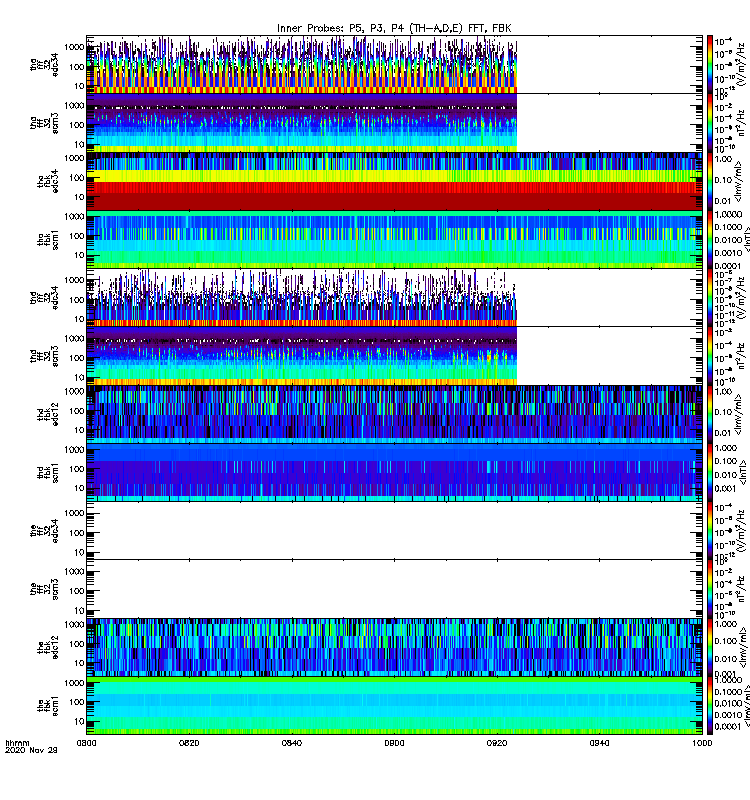Click color bar beside tha fff scm3 panel

click(x=710, y=123)
